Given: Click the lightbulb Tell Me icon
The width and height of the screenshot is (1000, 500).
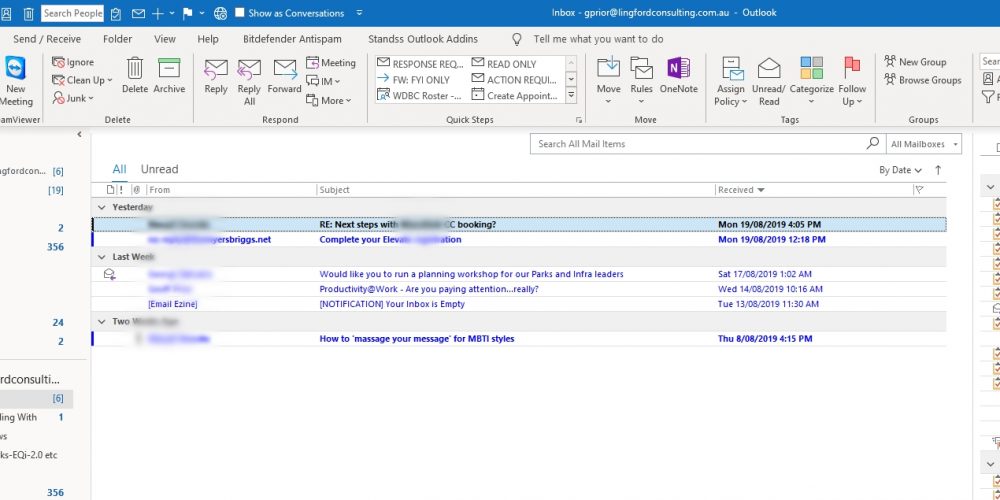Looking at the screenshot, I should pos(517,39).
